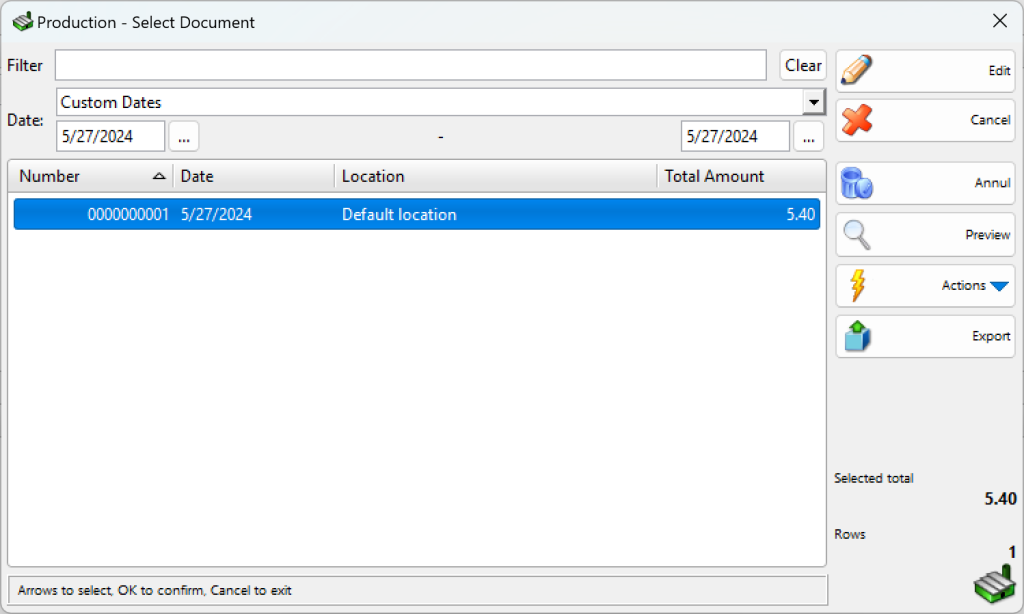
Task: Click the pencil Edit icon
Action: click(857, 71)
